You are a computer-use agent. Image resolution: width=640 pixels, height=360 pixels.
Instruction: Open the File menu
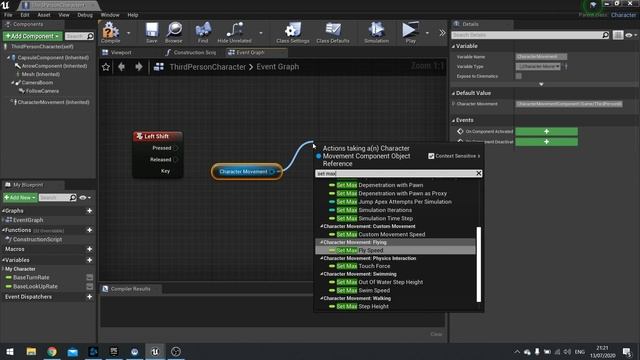8,15
